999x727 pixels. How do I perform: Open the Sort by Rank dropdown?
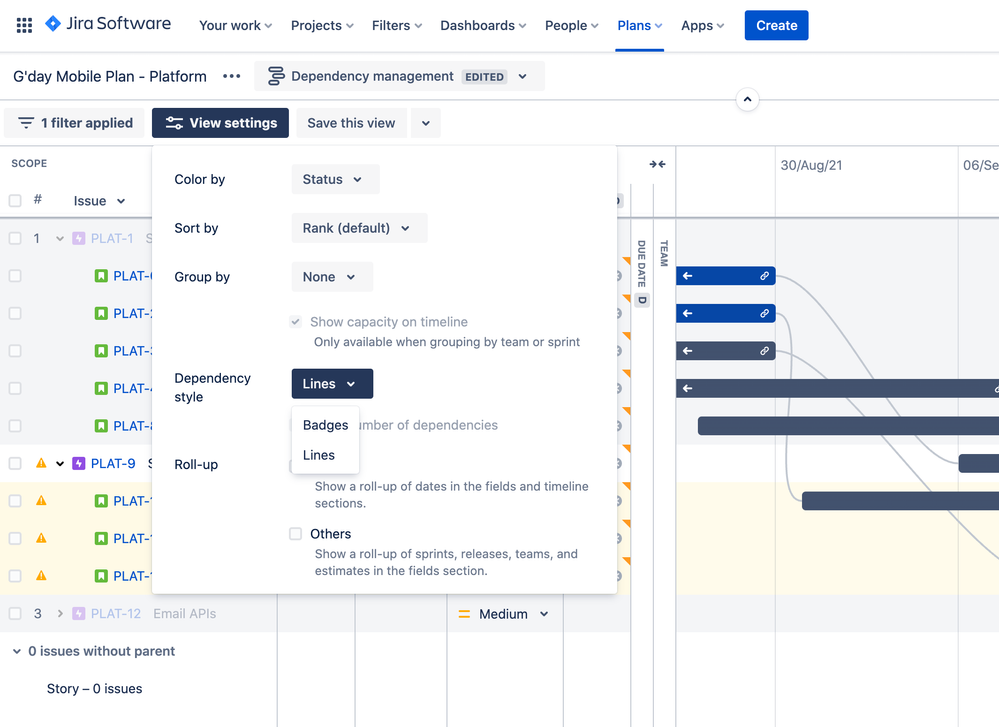[x=359, y=228]
